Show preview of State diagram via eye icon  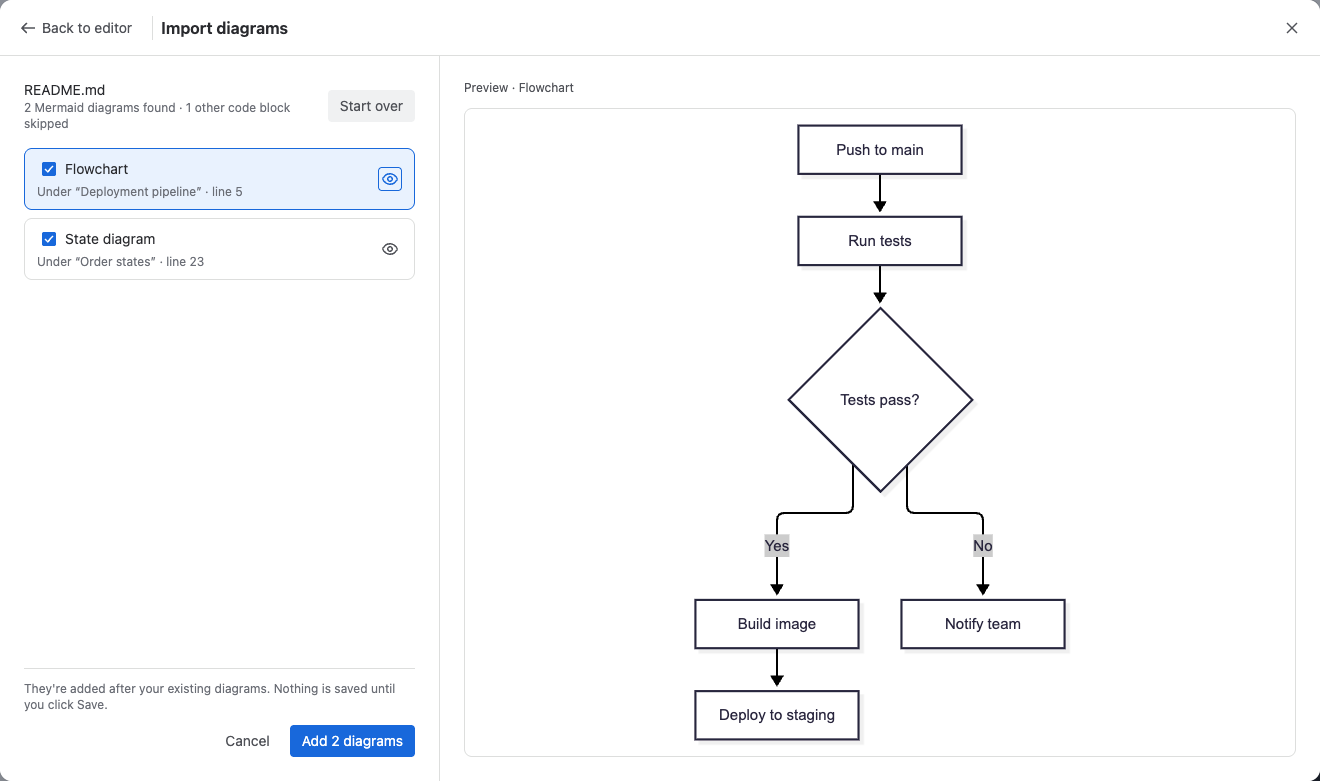[390, 249]
